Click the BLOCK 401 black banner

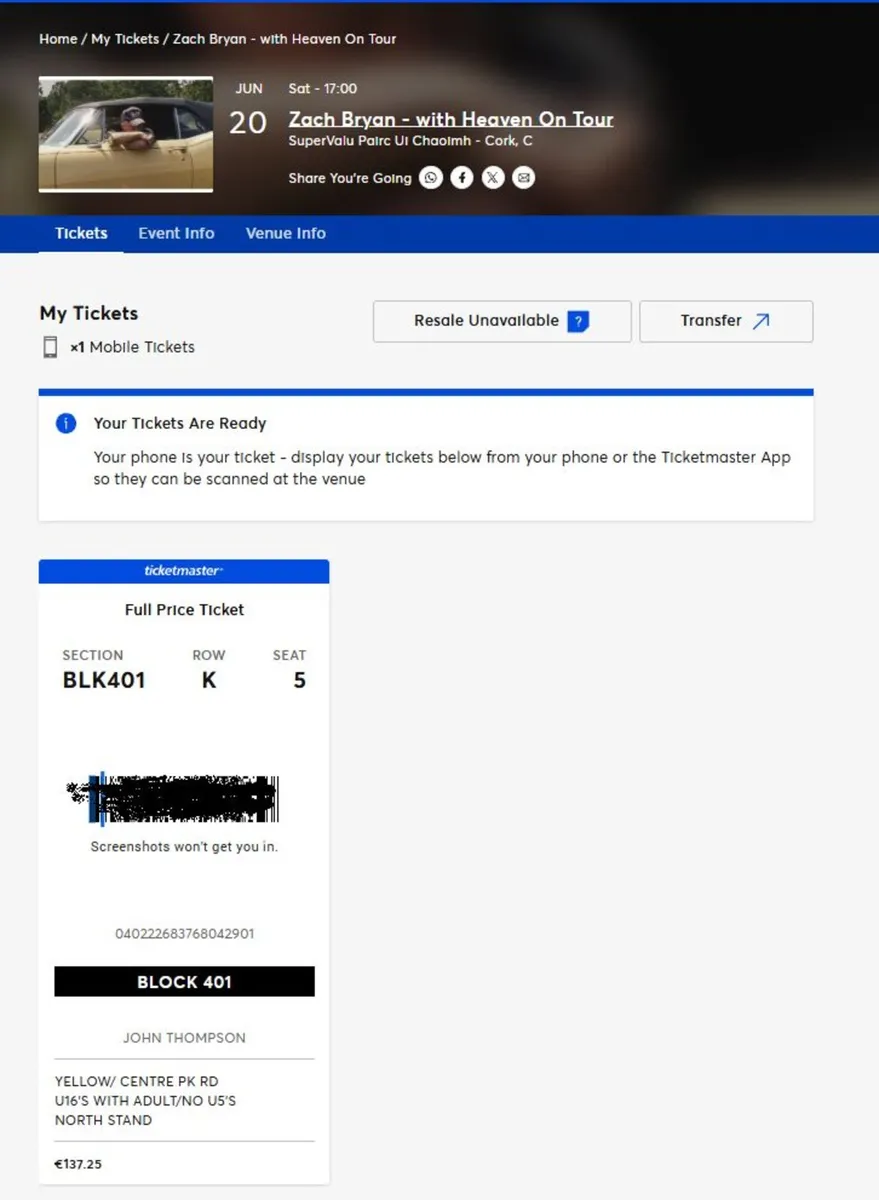tap(184, 982)
